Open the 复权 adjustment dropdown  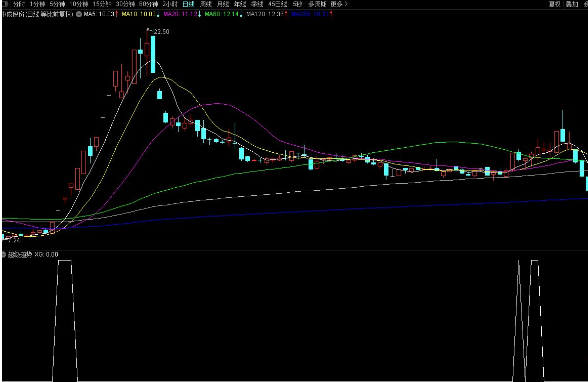[555, 4]
